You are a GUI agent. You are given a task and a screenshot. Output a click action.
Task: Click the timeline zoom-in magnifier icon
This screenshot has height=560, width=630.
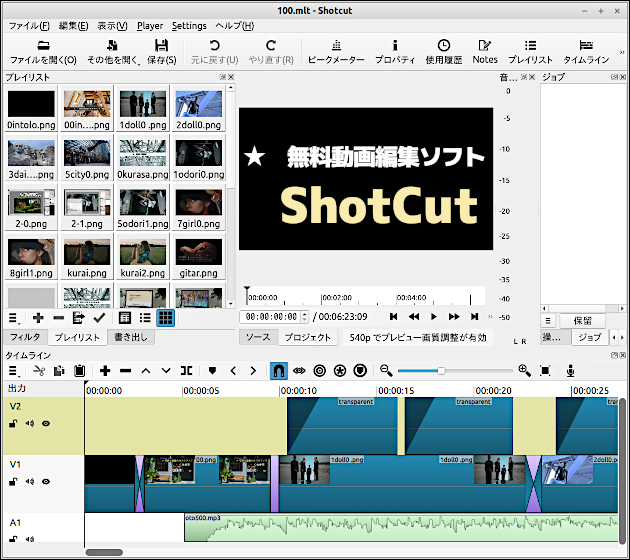coord(524,371)
